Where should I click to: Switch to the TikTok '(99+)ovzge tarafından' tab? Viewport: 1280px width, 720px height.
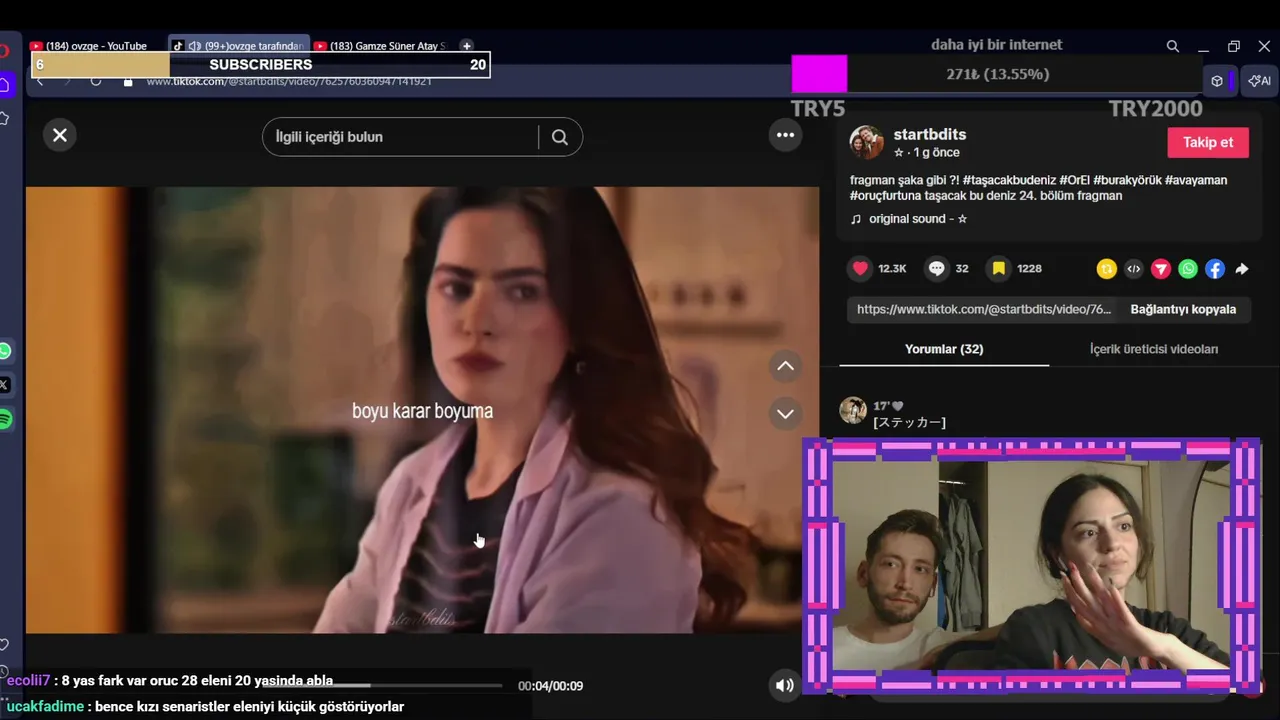pos(238,46)
